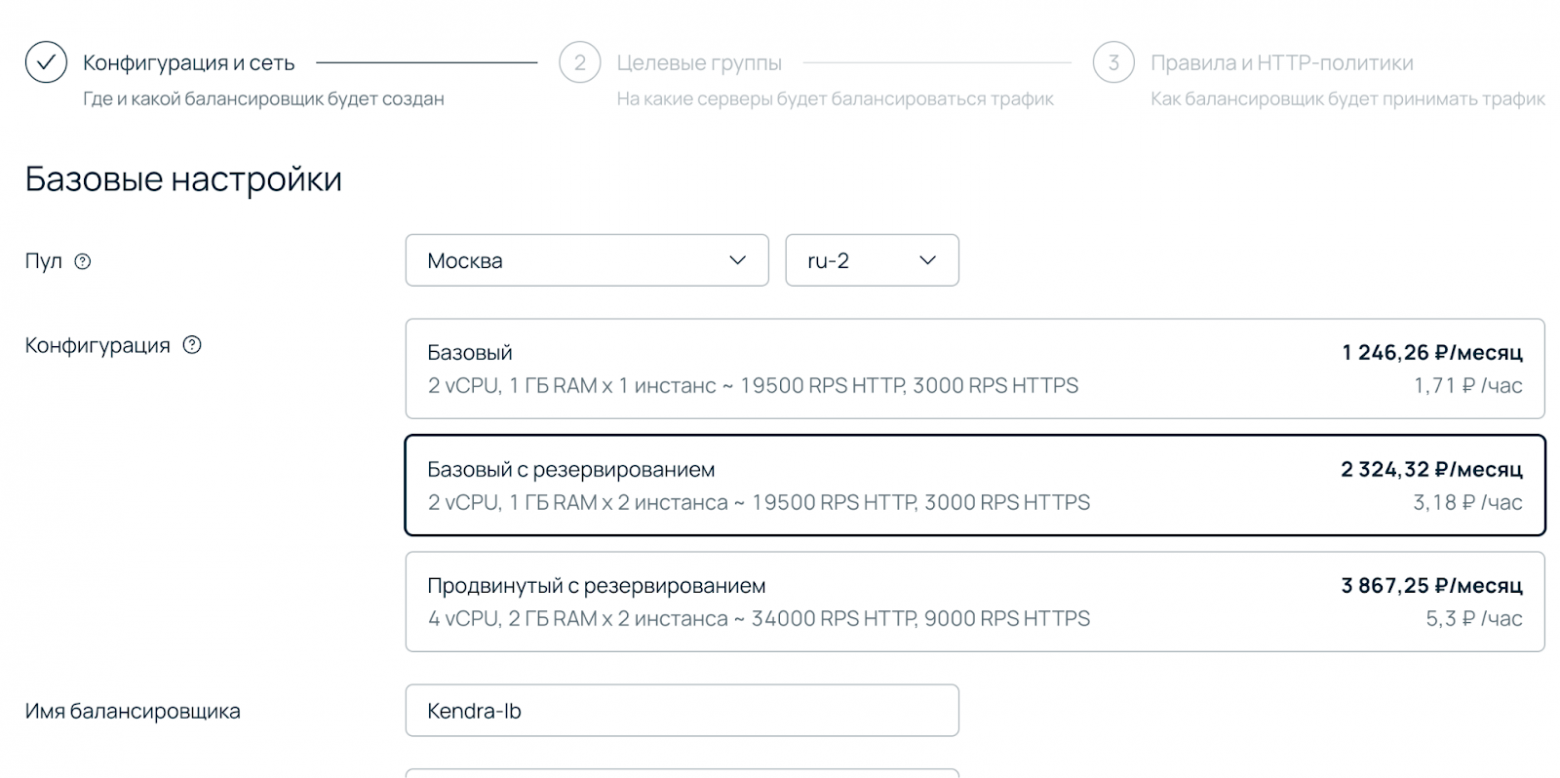The image size is (1560, 778).
Task: Open the "ru-2" segment dropdown
Action: click(871, 260)
